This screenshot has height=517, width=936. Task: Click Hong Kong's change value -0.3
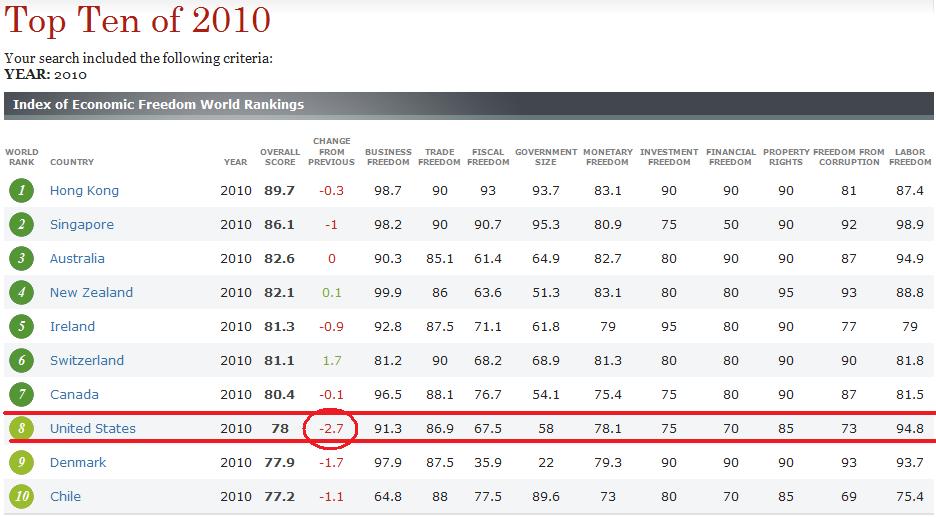tap(331, 190)
